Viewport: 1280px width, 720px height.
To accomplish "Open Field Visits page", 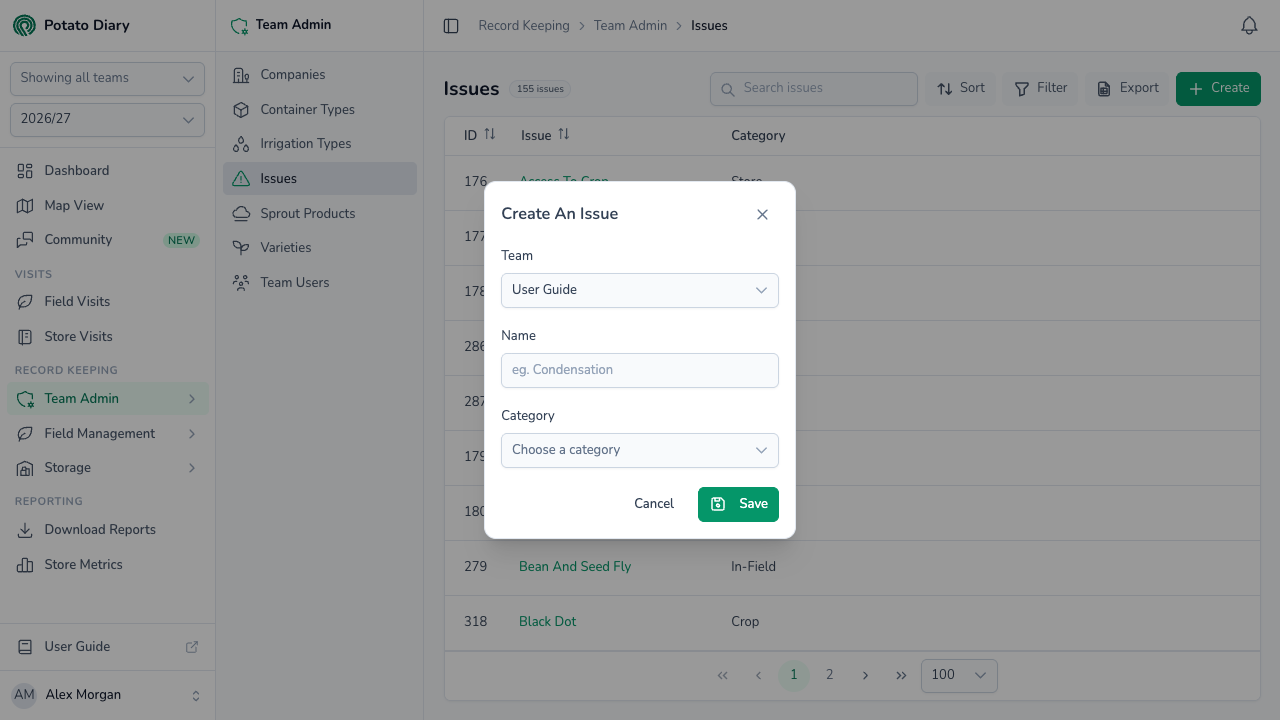I will (x=107, y=301).
